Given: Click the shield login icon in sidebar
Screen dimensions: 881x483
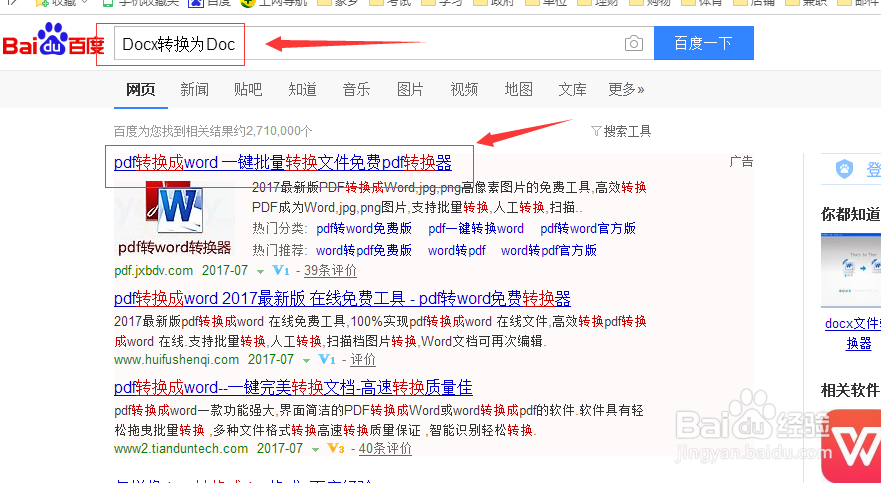Looking at the screenshot, I should [844, 169].
